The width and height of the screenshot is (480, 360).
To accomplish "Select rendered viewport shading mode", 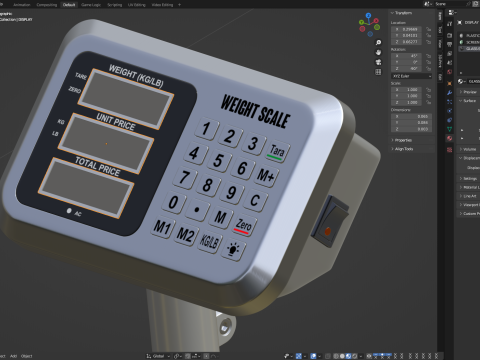I will pos(355,356).
